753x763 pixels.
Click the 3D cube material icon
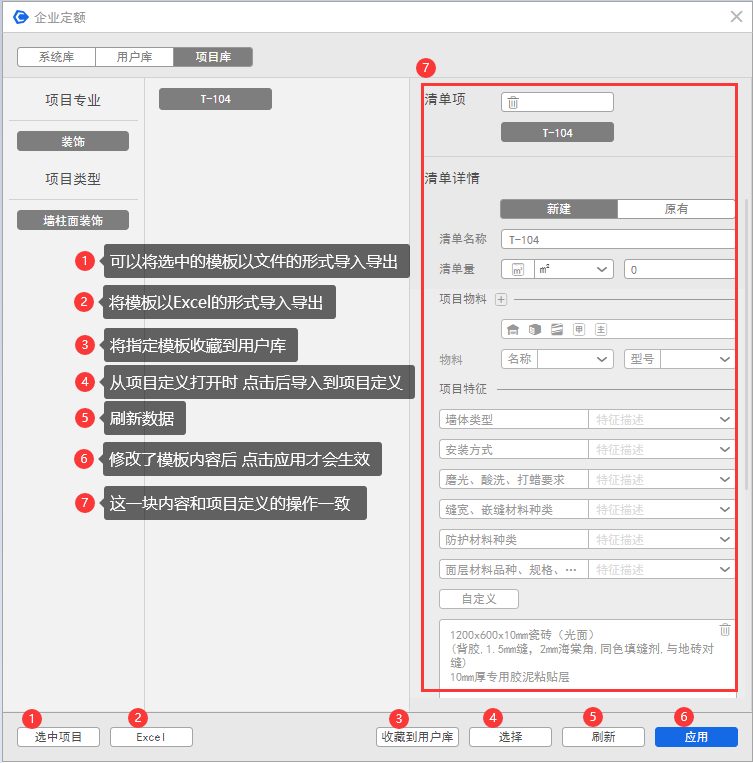click(x=535, y=329)
